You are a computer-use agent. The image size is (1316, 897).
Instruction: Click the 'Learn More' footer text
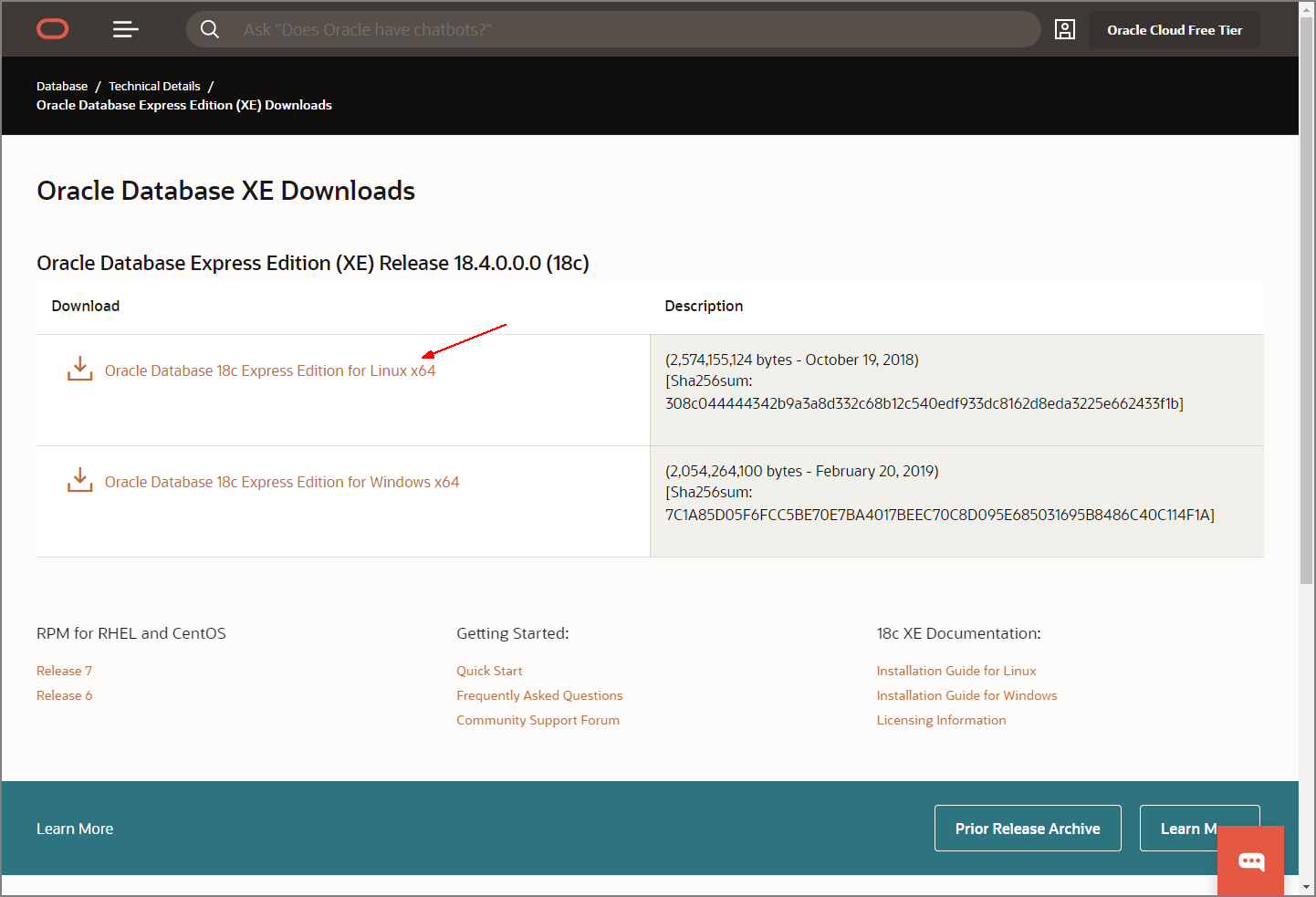point(75,829)
